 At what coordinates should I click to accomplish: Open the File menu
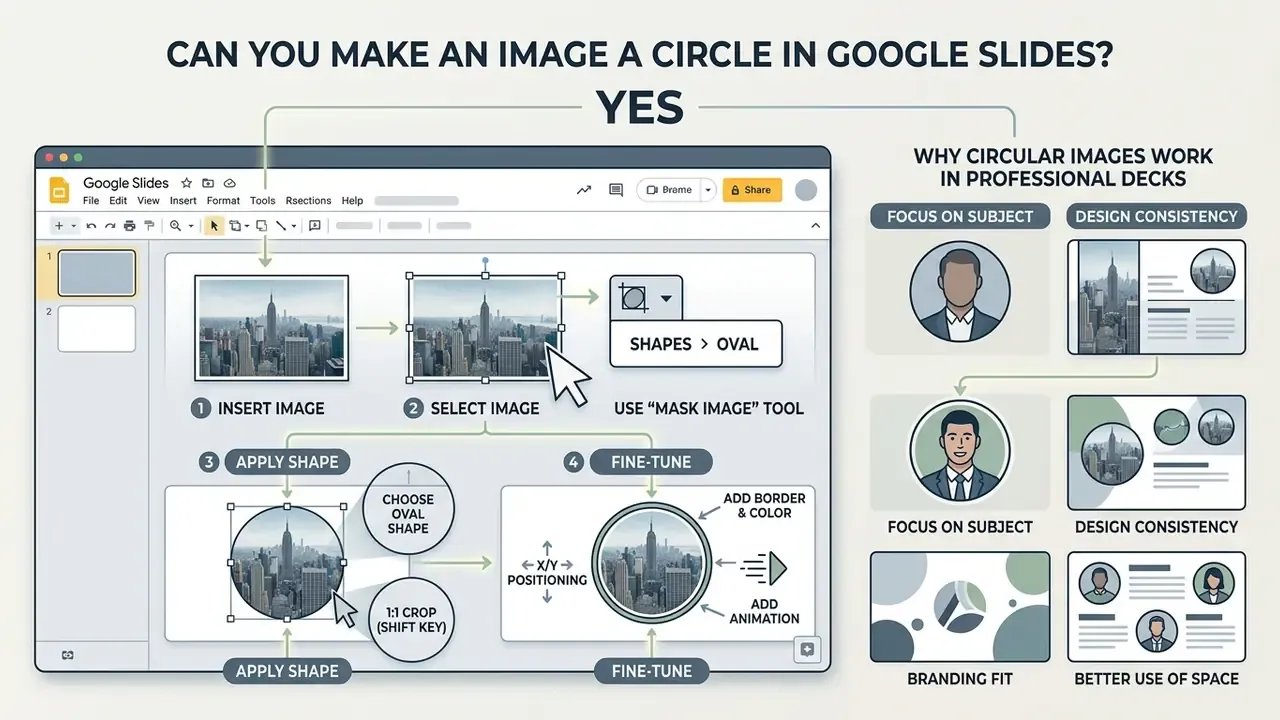click(92, 201)
